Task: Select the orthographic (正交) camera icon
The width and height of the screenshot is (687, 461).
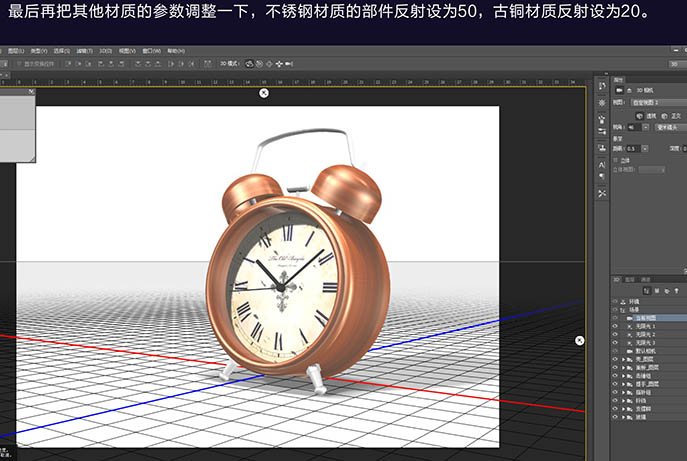Action: [664, 116]
